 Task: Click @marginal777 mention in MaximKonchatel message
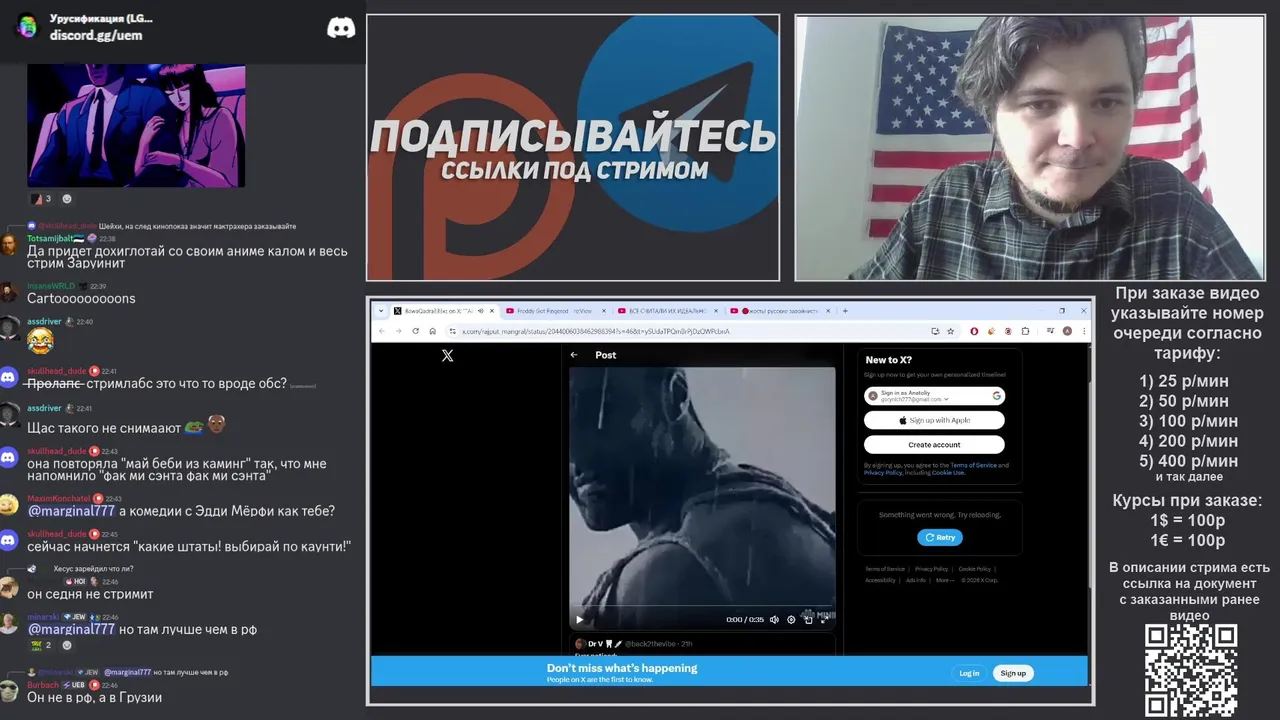click(x=71, y=511)
